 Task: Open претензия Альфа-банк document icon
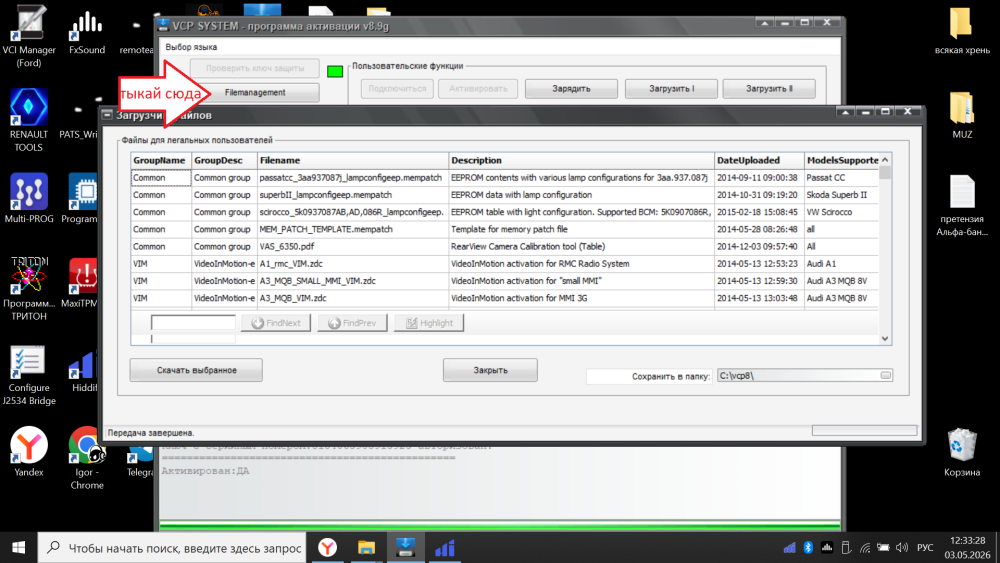pyautogui.click(x=962, y=205)
